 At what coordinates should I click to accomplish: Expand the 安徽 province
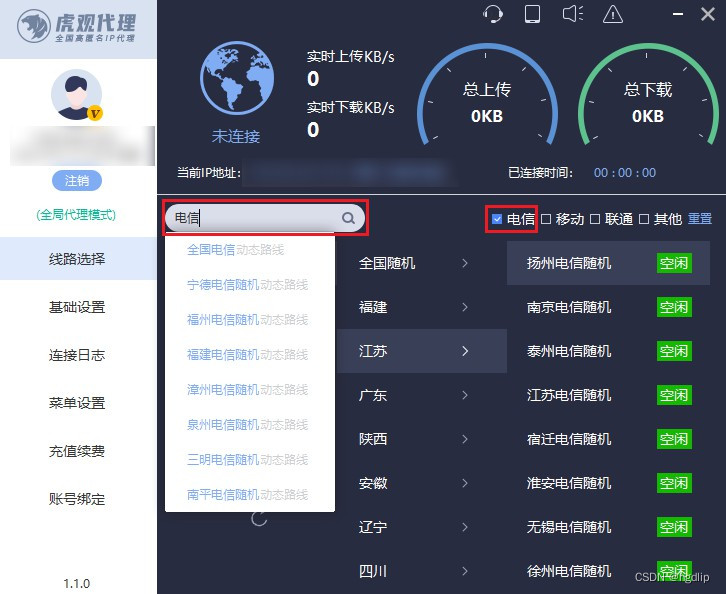[x=421, y=483]
